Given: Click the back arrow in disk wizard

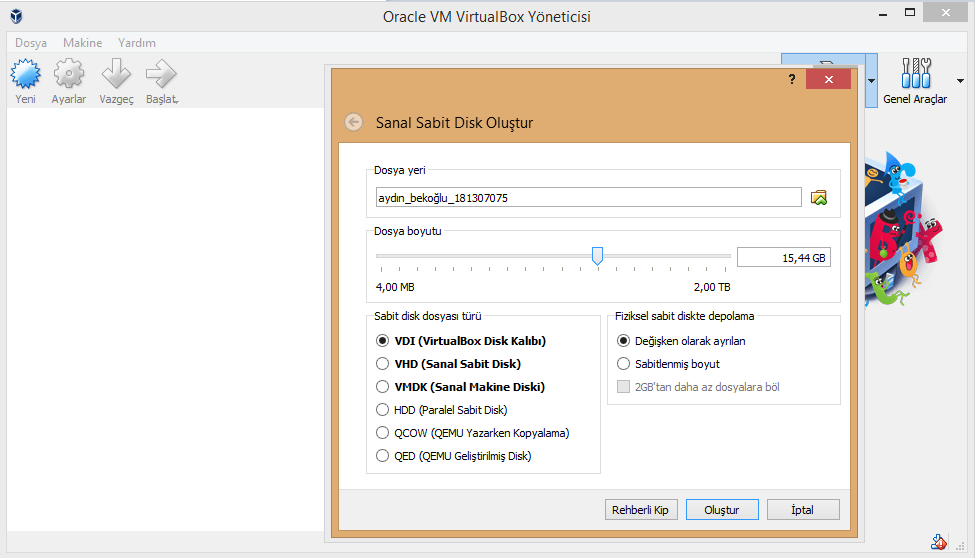Looking at the screenshot, I should tap(354, 122).
